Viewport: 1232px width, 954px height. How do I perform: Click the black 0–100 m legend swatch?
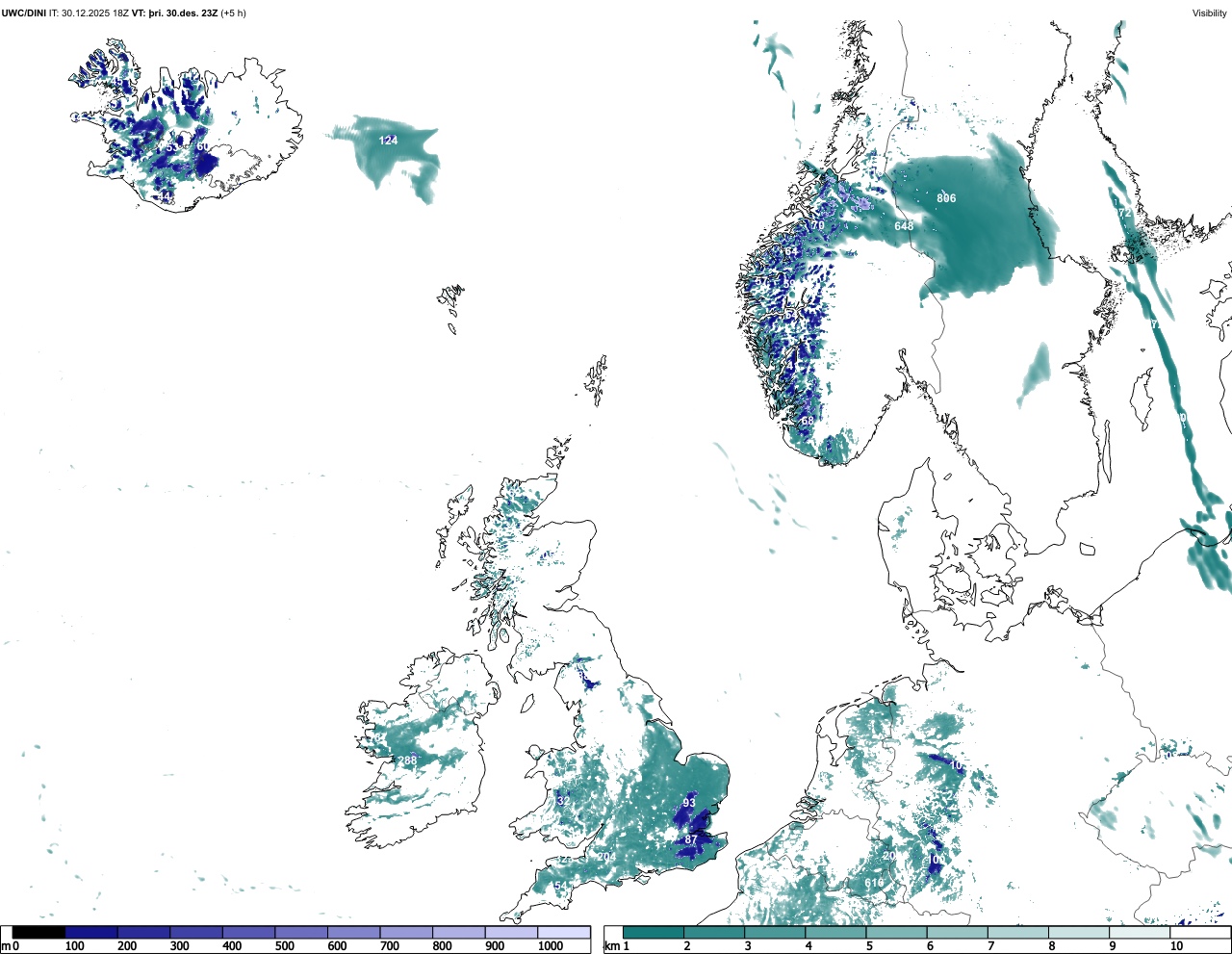(39, 932)
